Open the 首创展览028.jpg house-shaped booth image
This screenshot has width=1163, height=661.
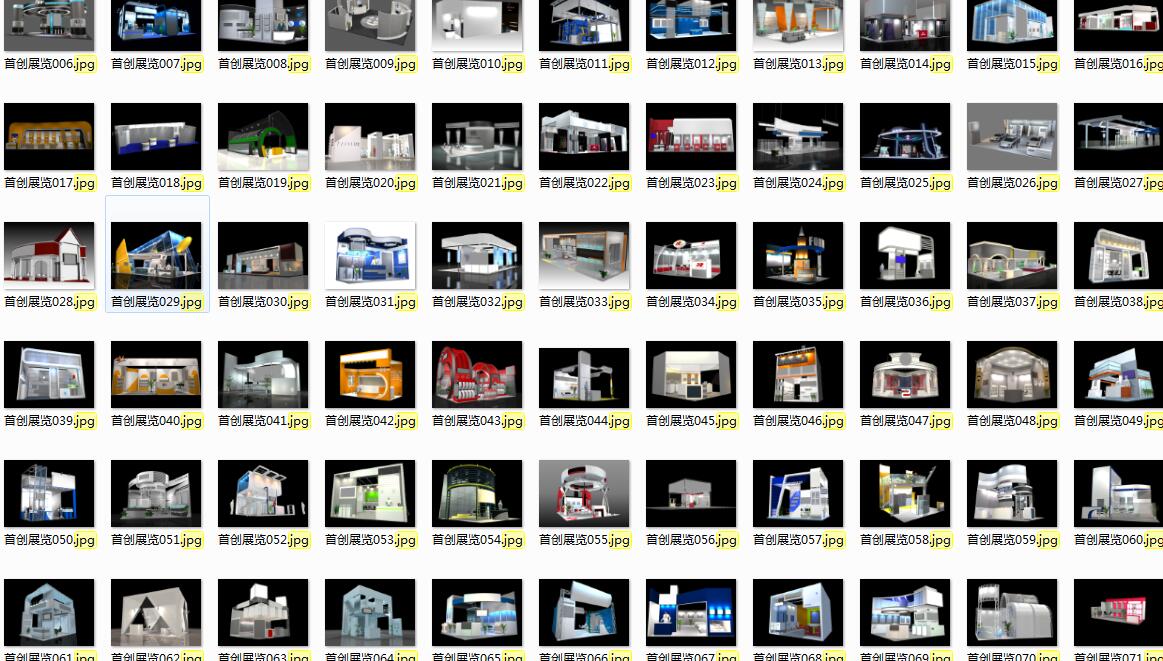point(49,255)
